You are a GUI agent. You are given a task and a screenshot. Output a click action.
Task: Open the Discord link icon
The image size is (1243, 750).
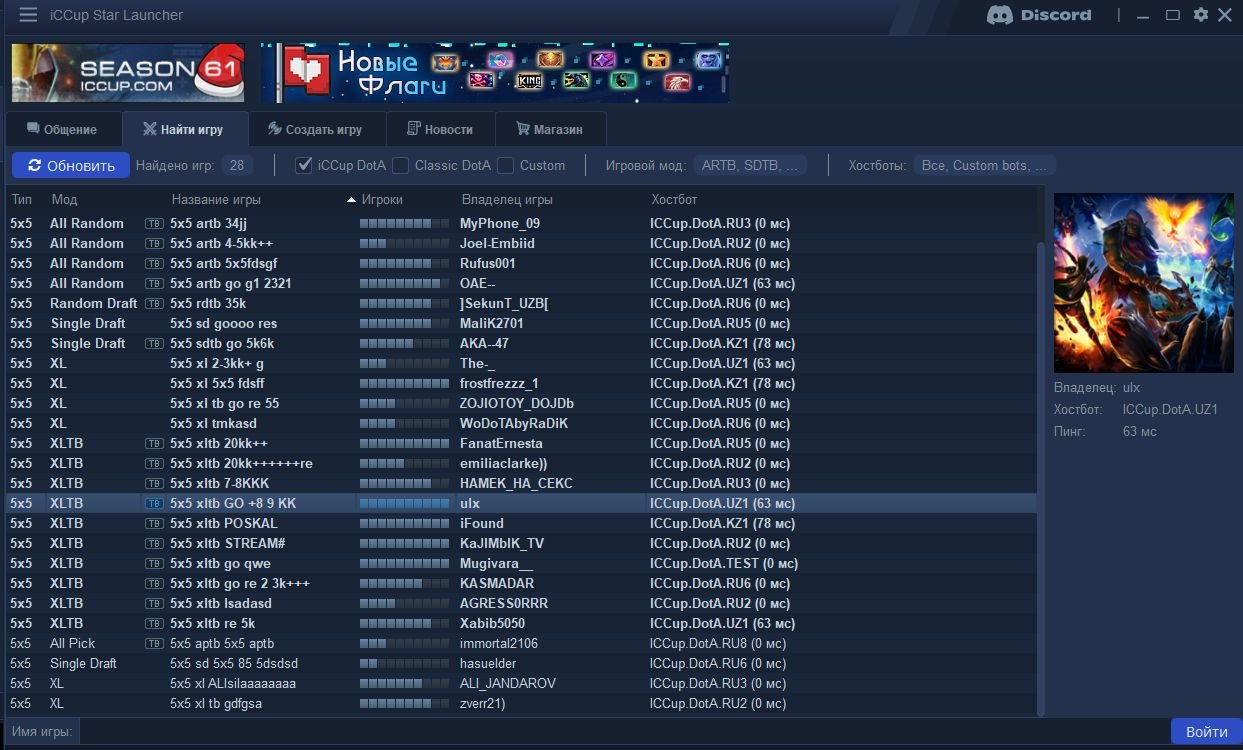[1039, 15]
